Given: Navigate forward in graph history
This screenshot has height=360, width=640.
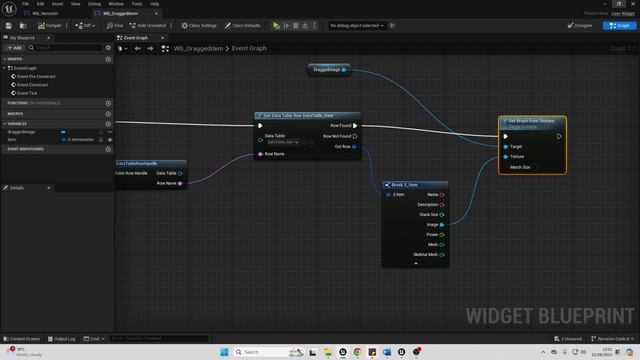Looking at the screenshot, I should 151,49.
